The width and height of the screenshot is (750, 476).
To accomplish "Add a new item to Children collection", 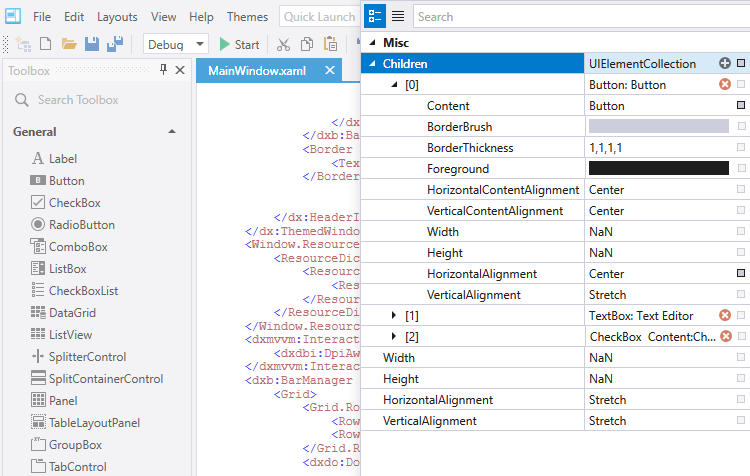I will (725, 63).
